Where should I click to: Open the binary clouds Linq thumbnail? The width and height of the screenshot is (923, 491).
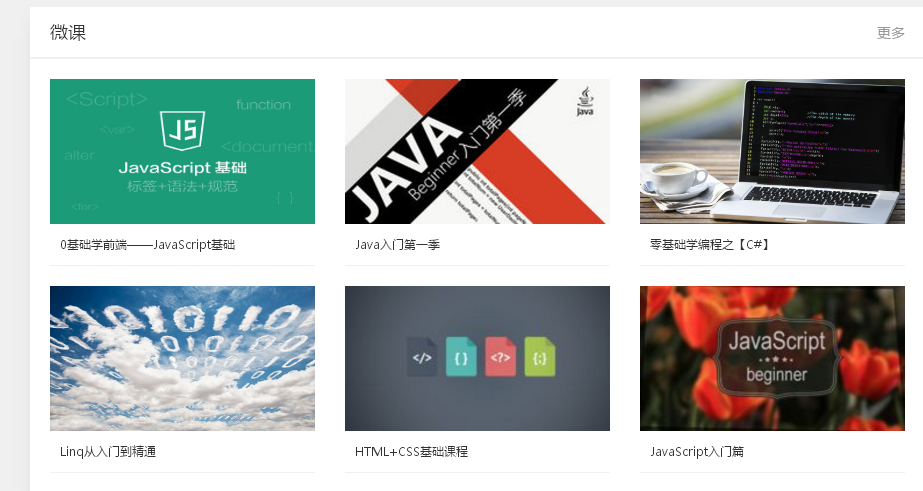pyautogui.click(x=182, y=358)
